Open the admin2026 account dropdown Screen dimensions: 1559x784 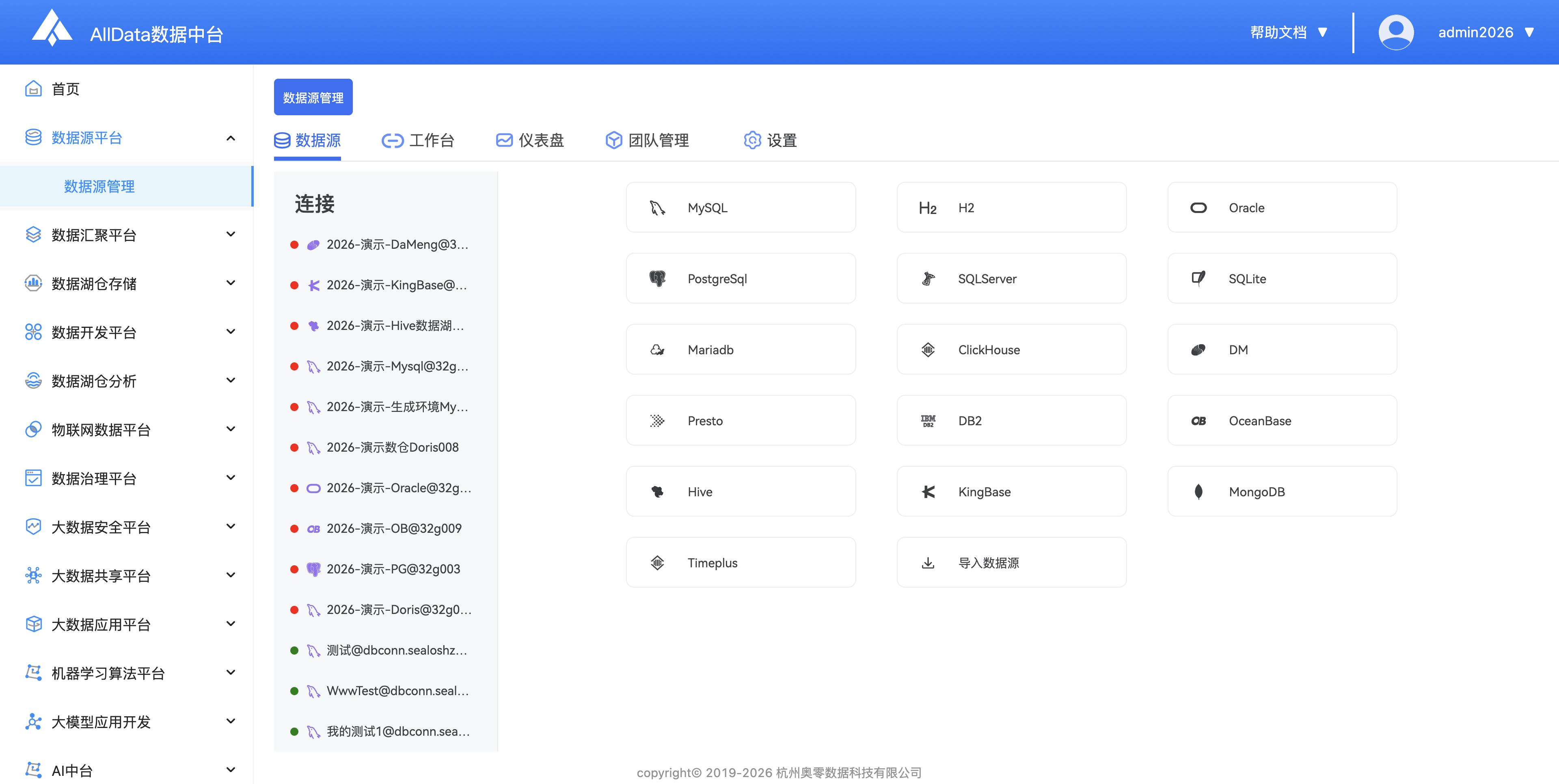[x=1486, y=32]
